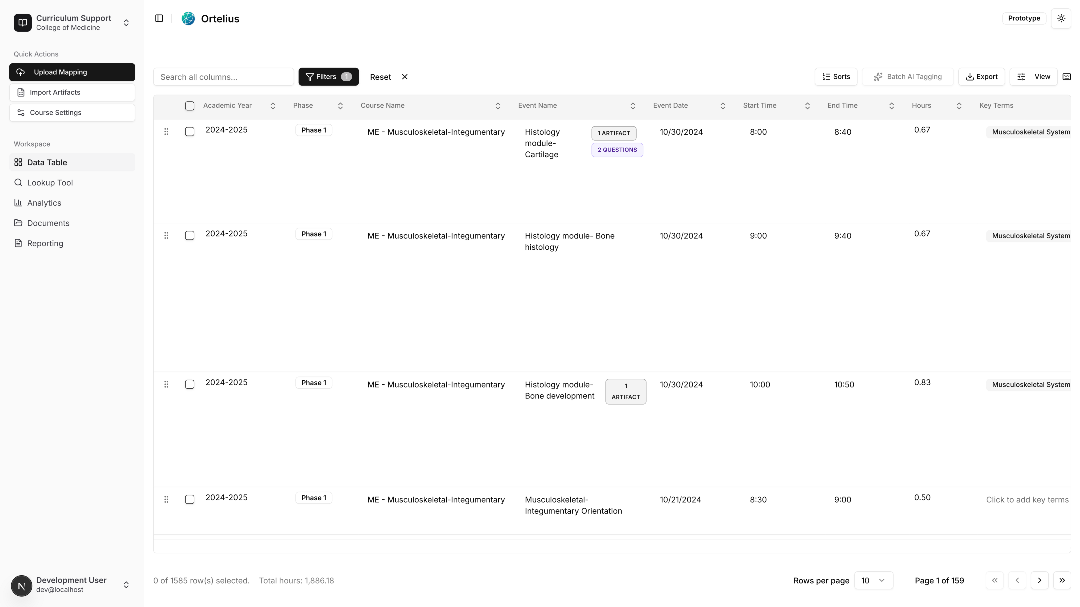Click the Upload Mapping button
This screenshot has height=607, width=1080.
[72, 72]
